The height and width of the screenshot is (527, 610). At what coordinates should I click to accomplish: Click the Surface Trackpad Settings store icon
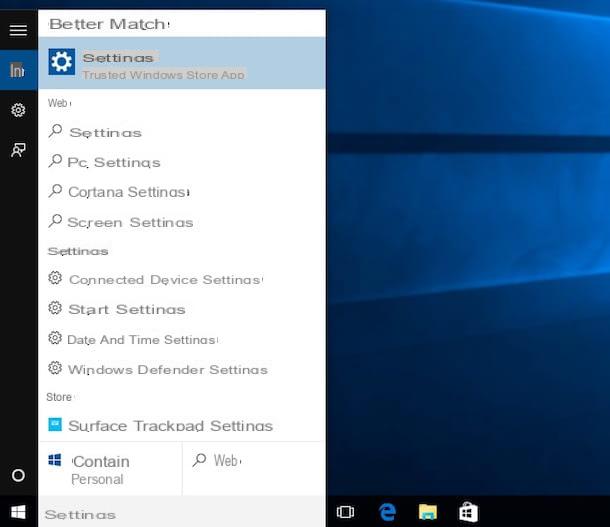click(x=55, y=424)
